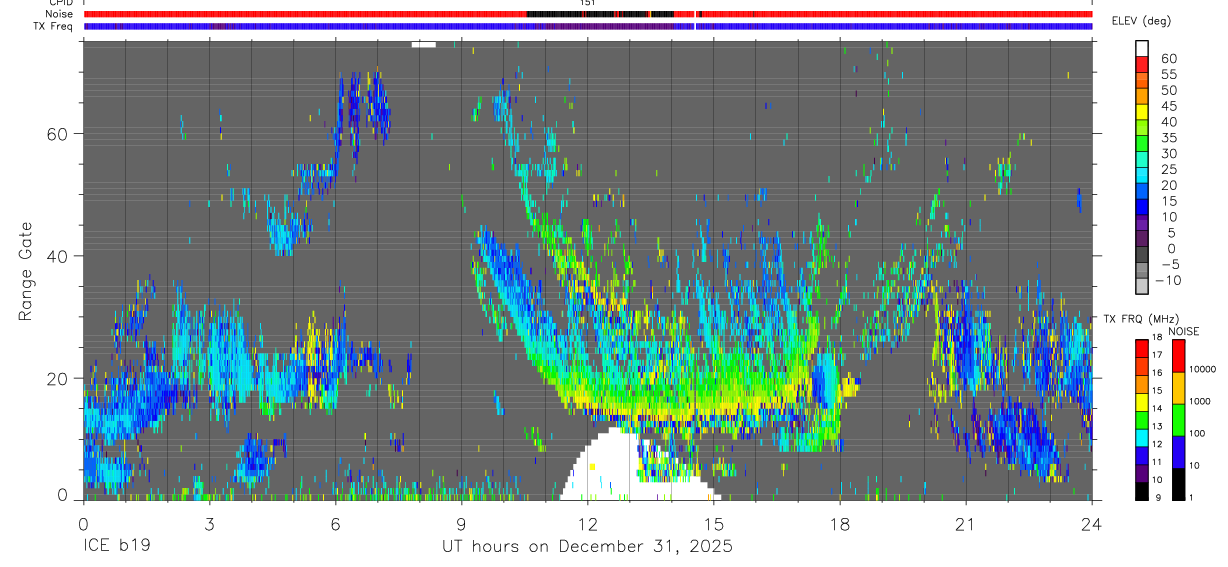This screenshot has height=567, width=1228.
Task: Click the '55' label on the ELEV legend
Action: pos(1167,75)
